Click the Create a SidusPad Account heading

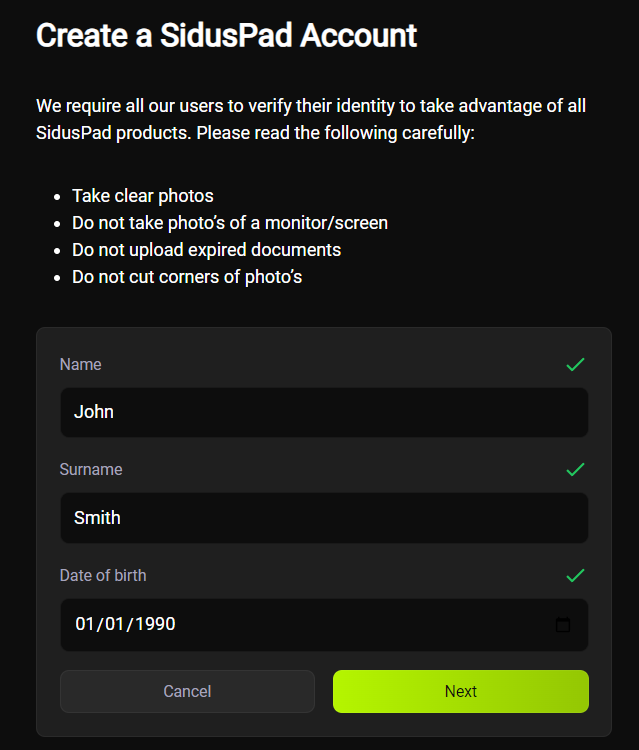(226, 36)
